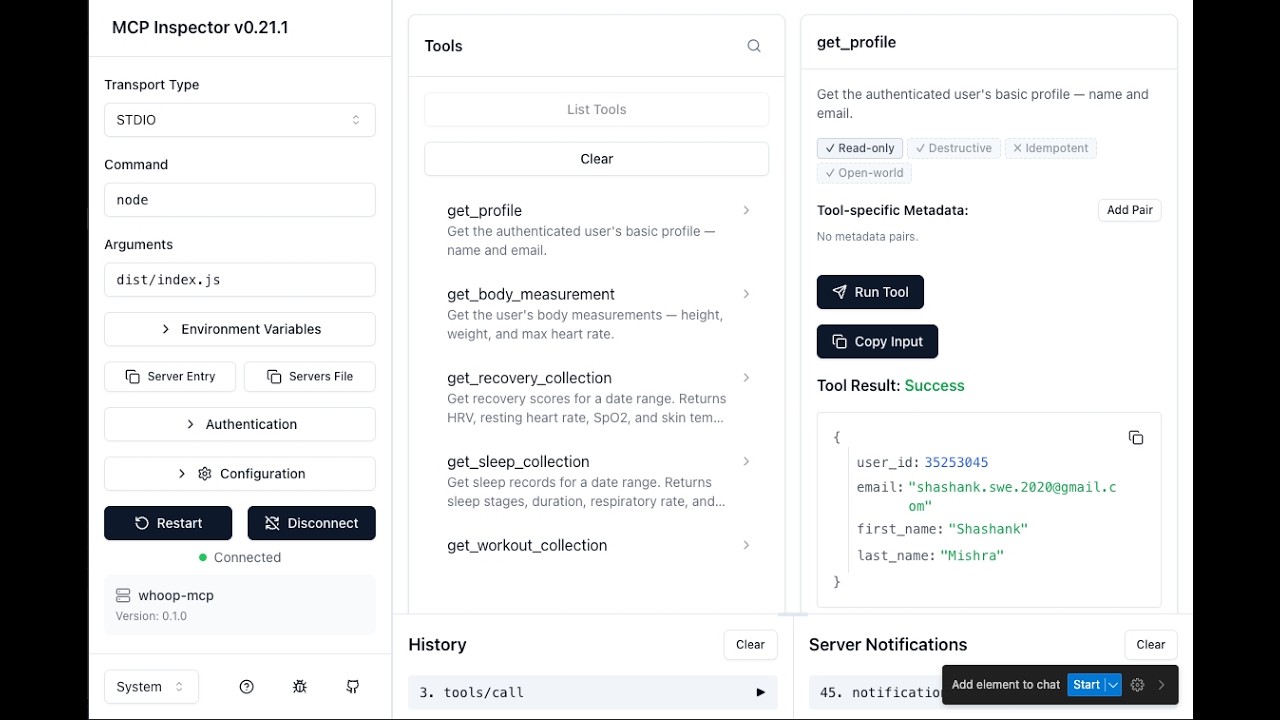Open the help documentation icon
Viewport: 1280px width, 720px height.
[247, 687]
